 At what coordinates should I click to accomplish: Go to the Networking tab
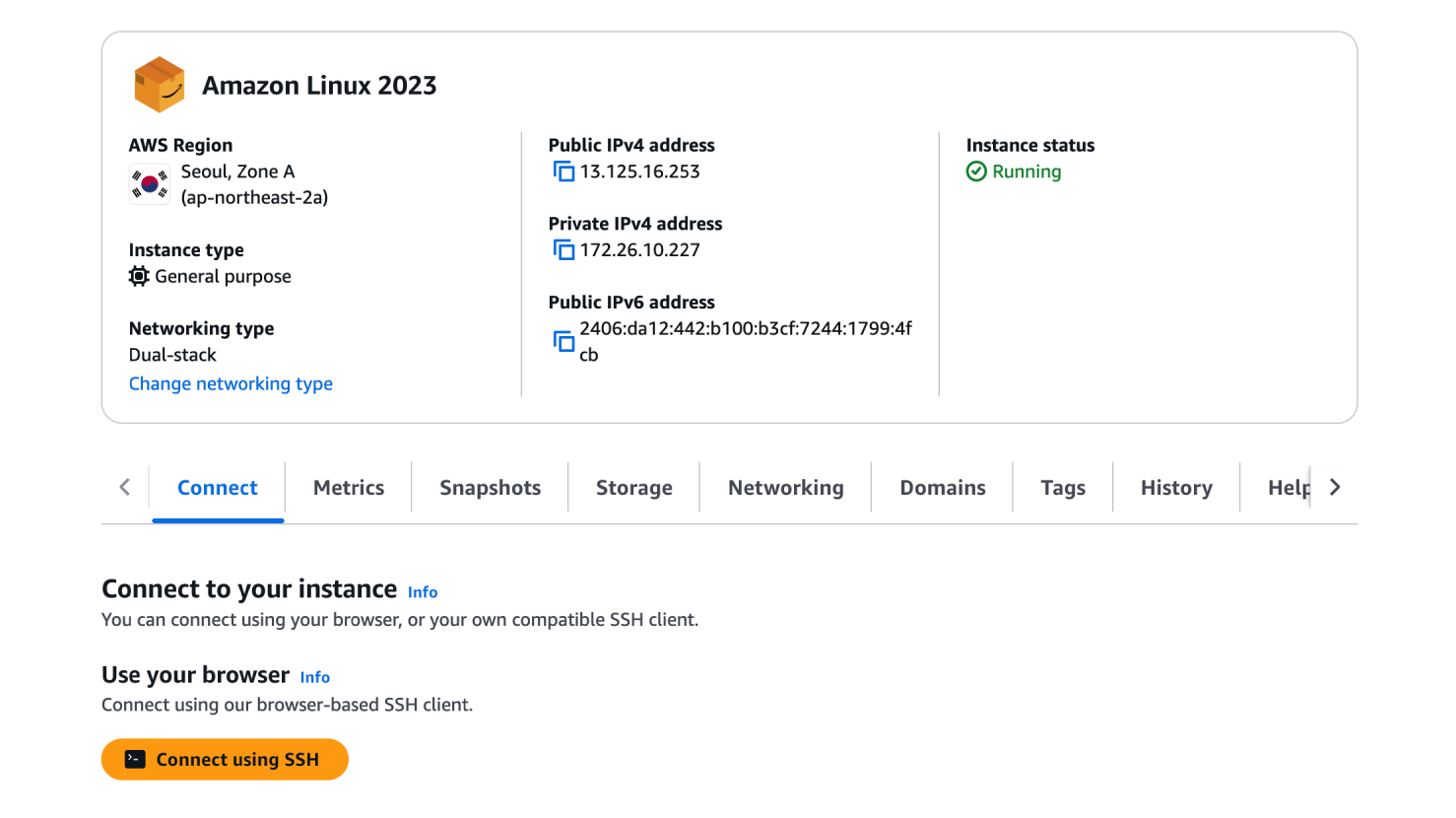pos(786,488)
